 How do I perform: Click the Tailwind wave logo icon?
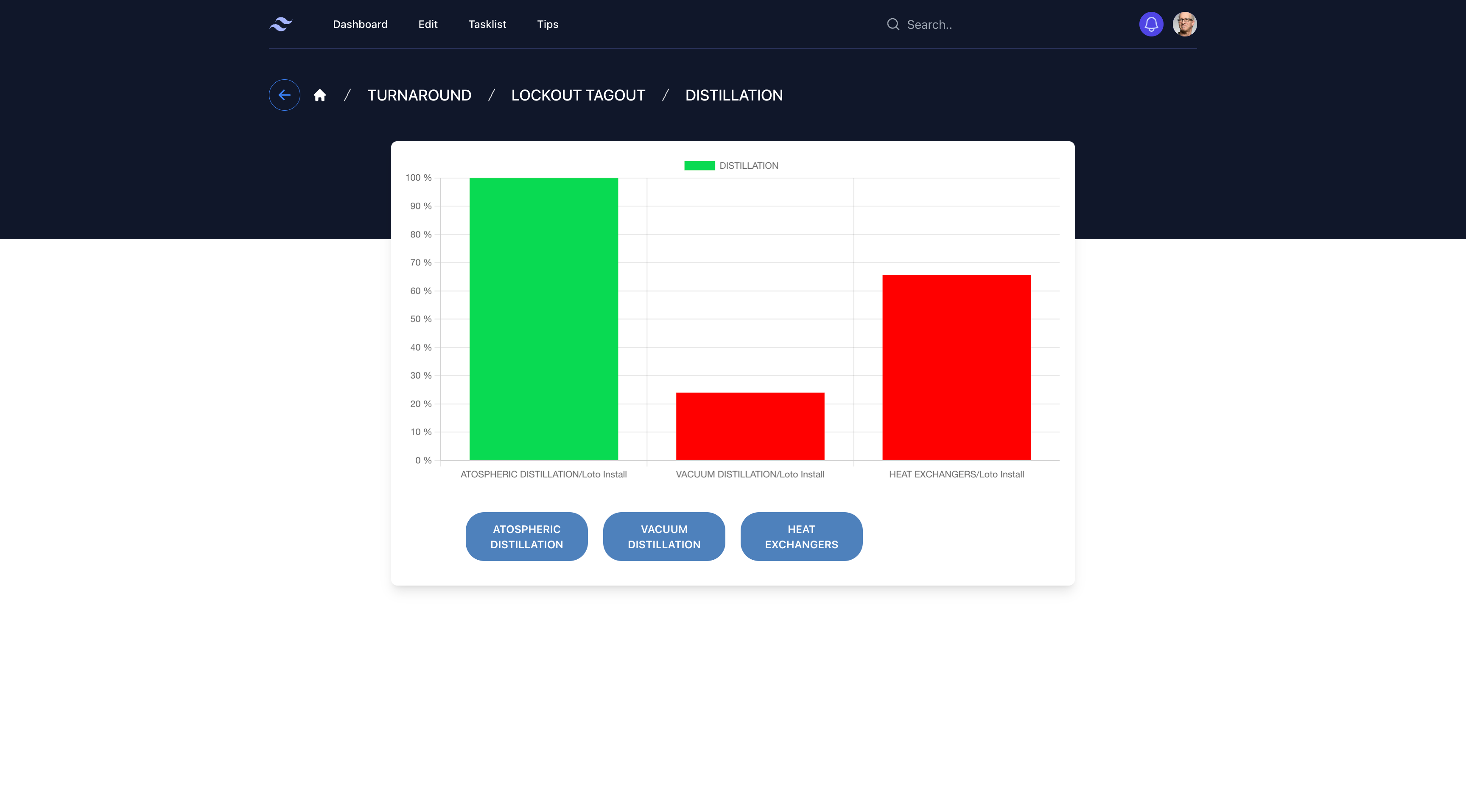point(280,24)
